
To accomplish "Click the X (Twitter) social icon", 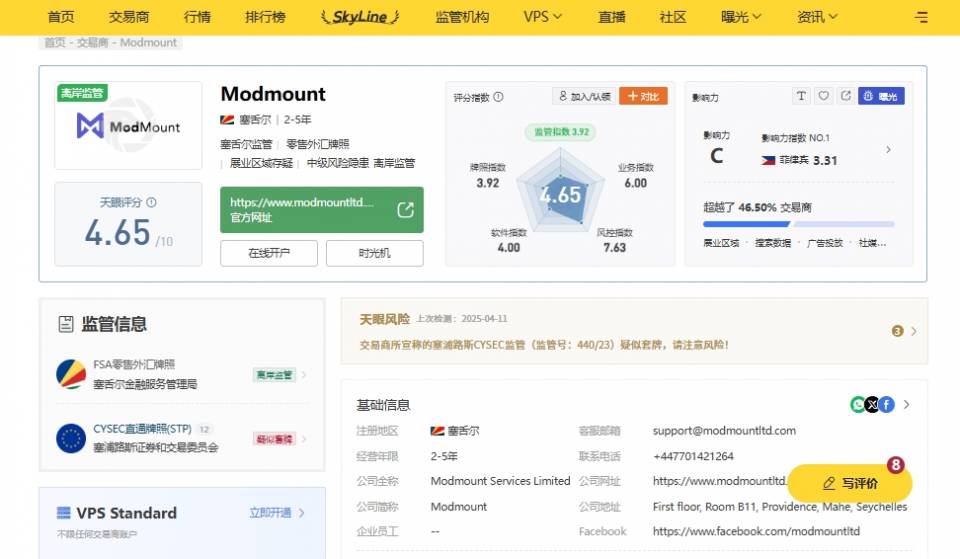I will [x=872, y=405].
